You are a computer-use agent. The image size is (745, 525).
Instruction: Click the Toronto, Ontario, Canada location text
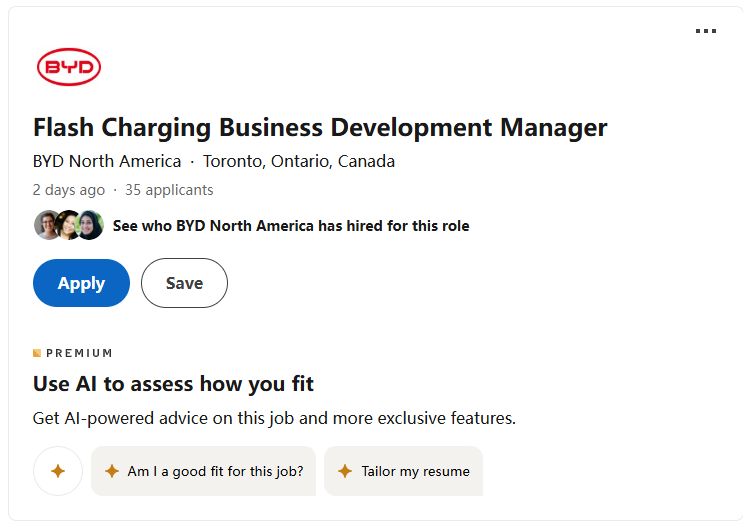(299, 162)
